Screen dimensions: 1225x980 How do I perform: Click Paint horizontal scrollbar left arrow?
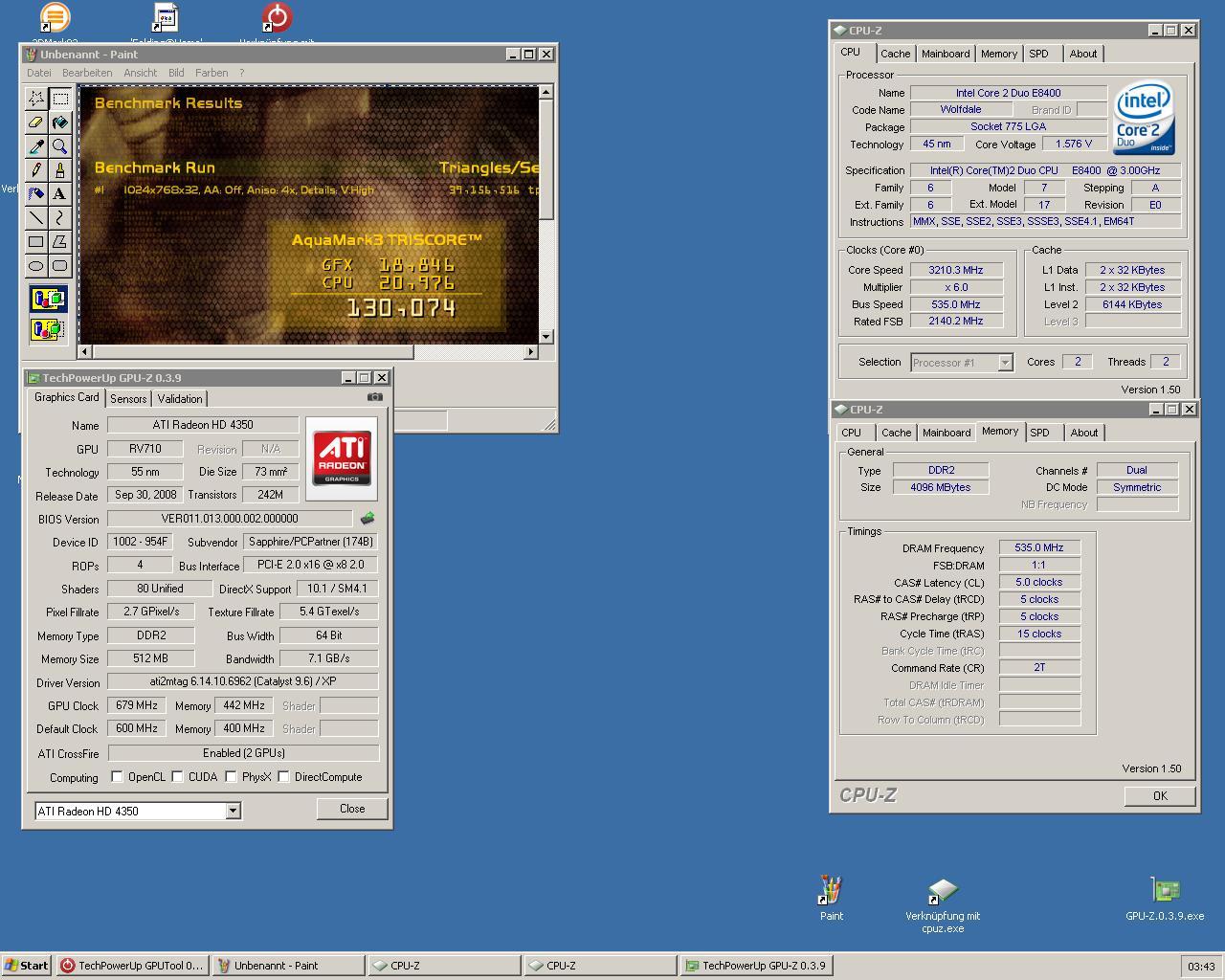click(85, 352)
